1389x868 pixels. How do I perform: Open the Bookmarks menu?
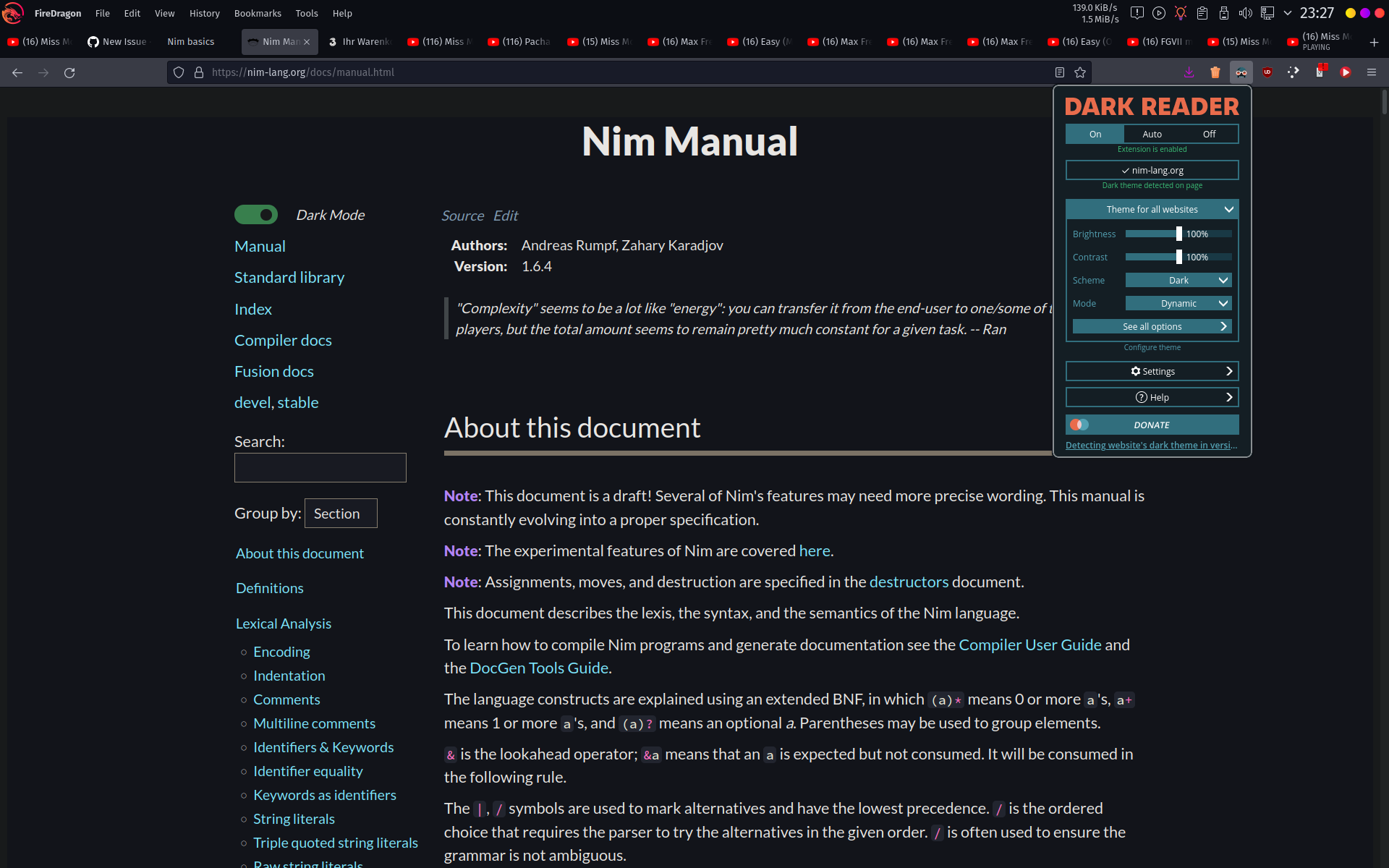258,13
